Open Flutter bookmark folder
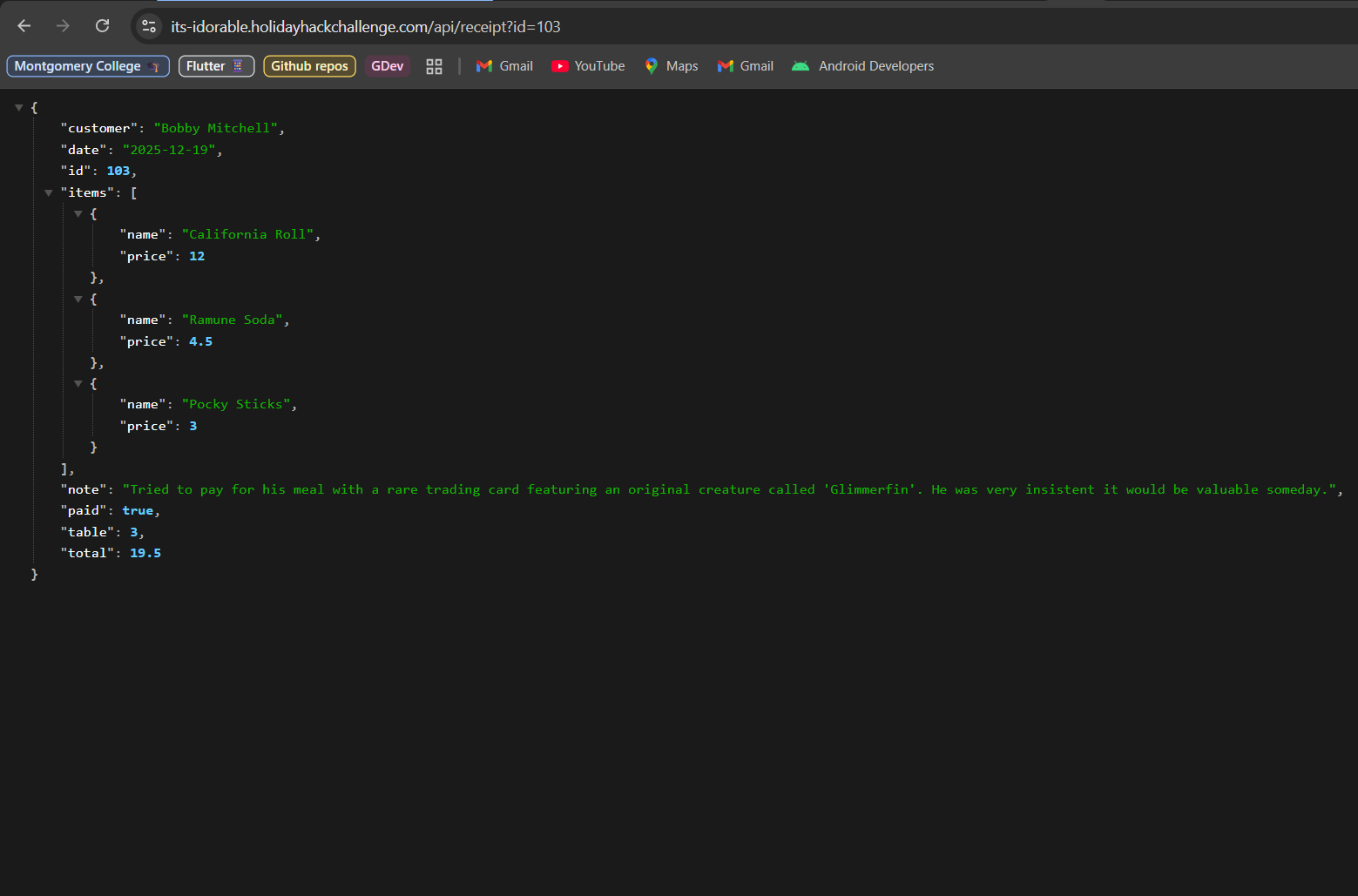Screen dimensions: 1358x896 (216, 66)
